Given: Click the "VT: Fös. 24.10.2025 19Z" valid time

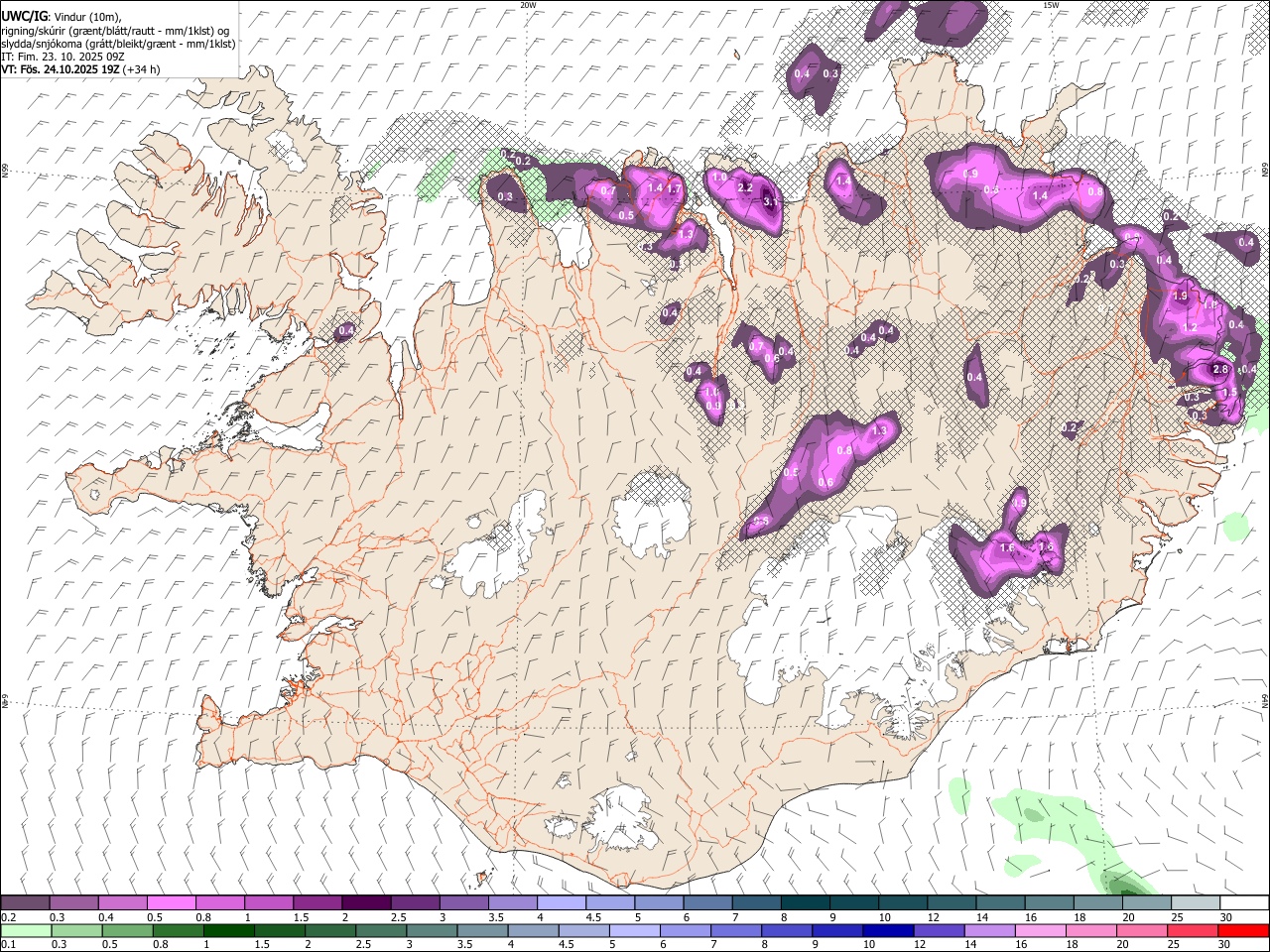Looking at the screenshot, I should click(x=60, y=69).
